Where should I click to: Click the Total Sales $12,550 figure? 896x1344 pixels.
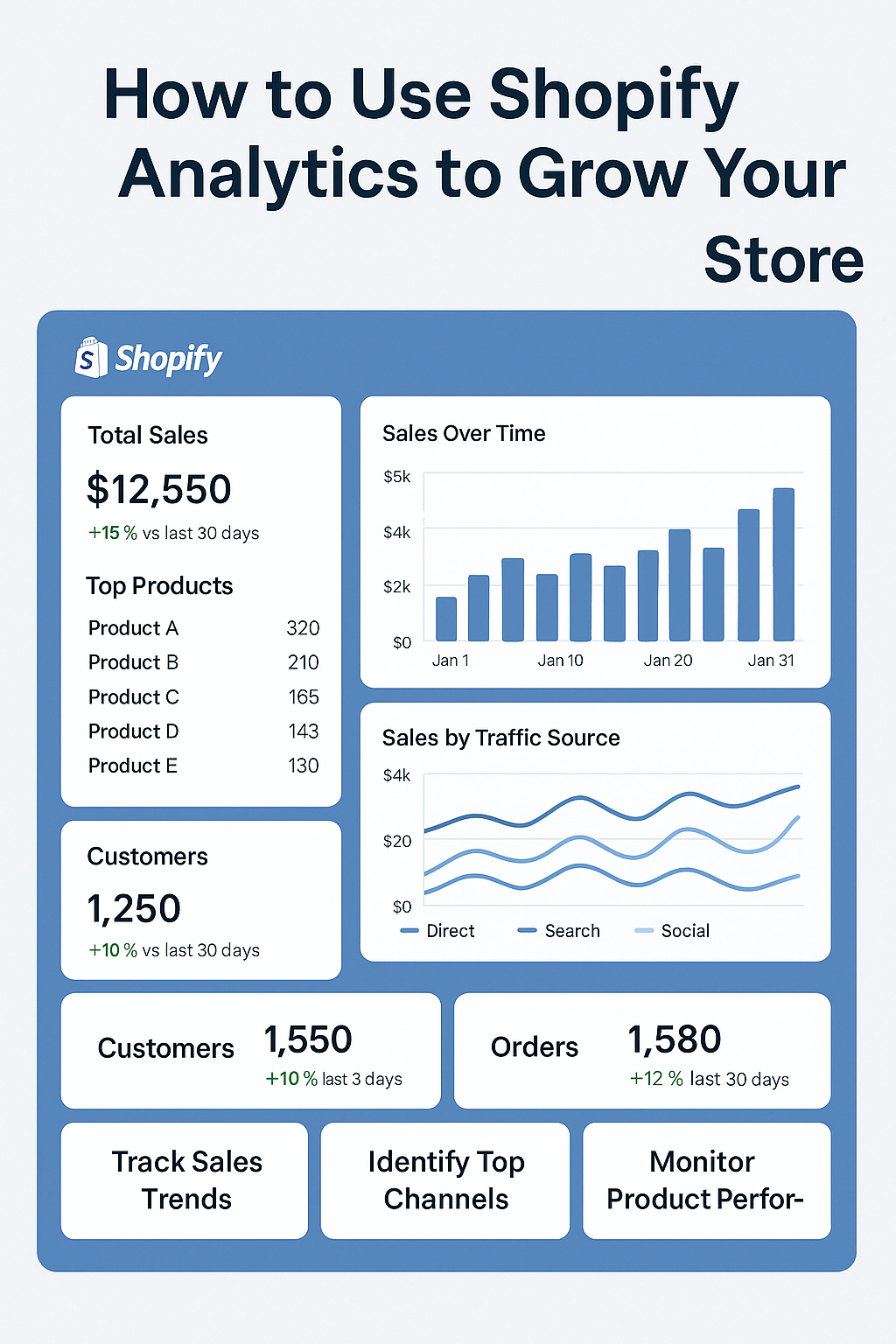pyautogui.click(x=159, y=489)
